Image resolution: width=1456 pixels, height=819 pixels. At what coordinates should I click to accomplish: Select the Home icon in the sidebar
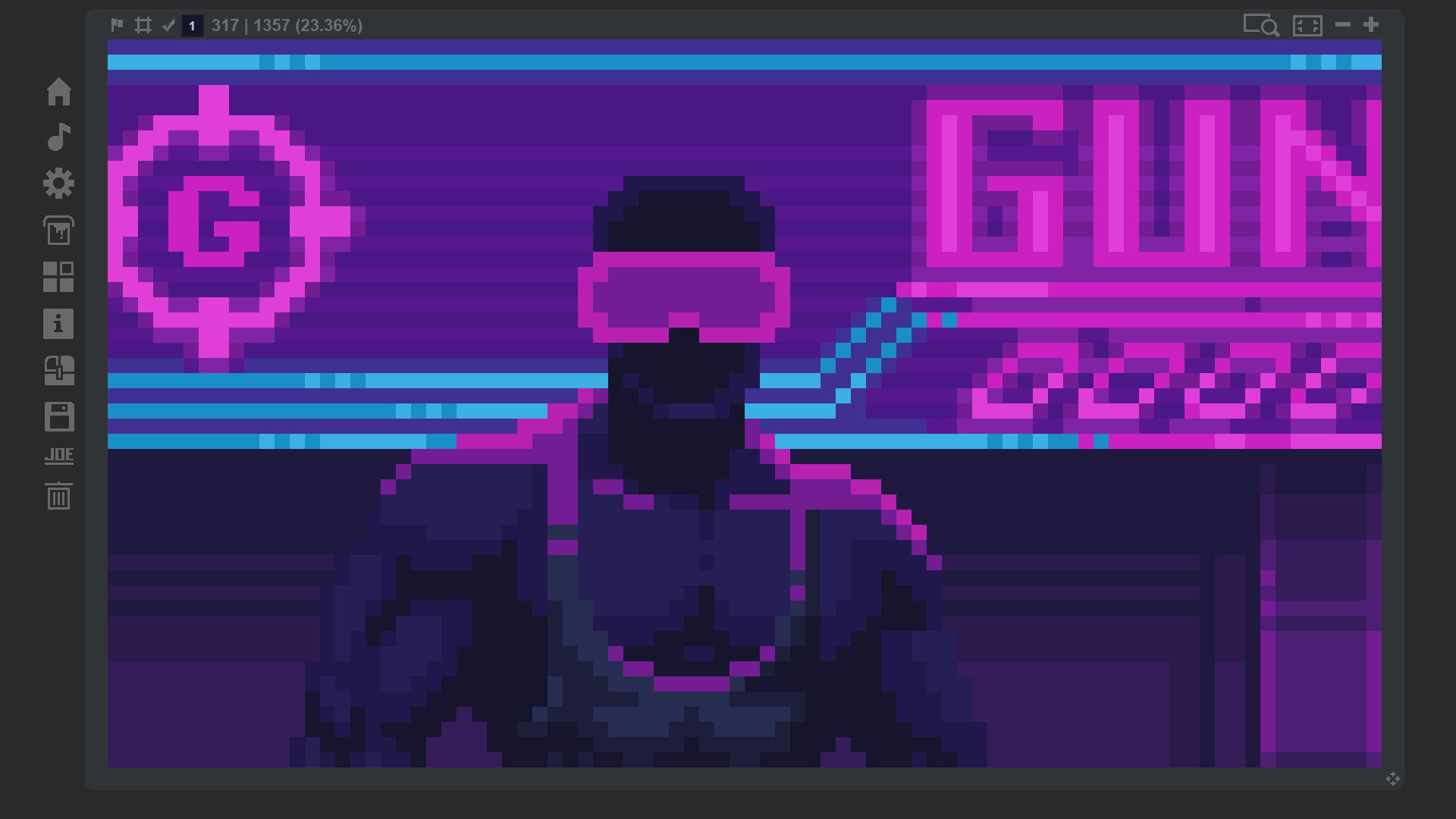pos(59,93)
